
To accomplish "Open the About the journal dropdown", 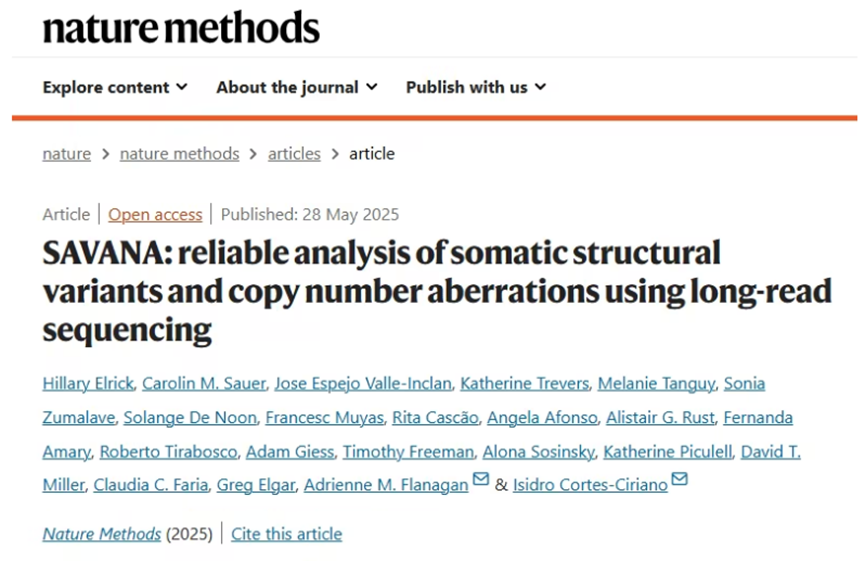I will (297, 87).
